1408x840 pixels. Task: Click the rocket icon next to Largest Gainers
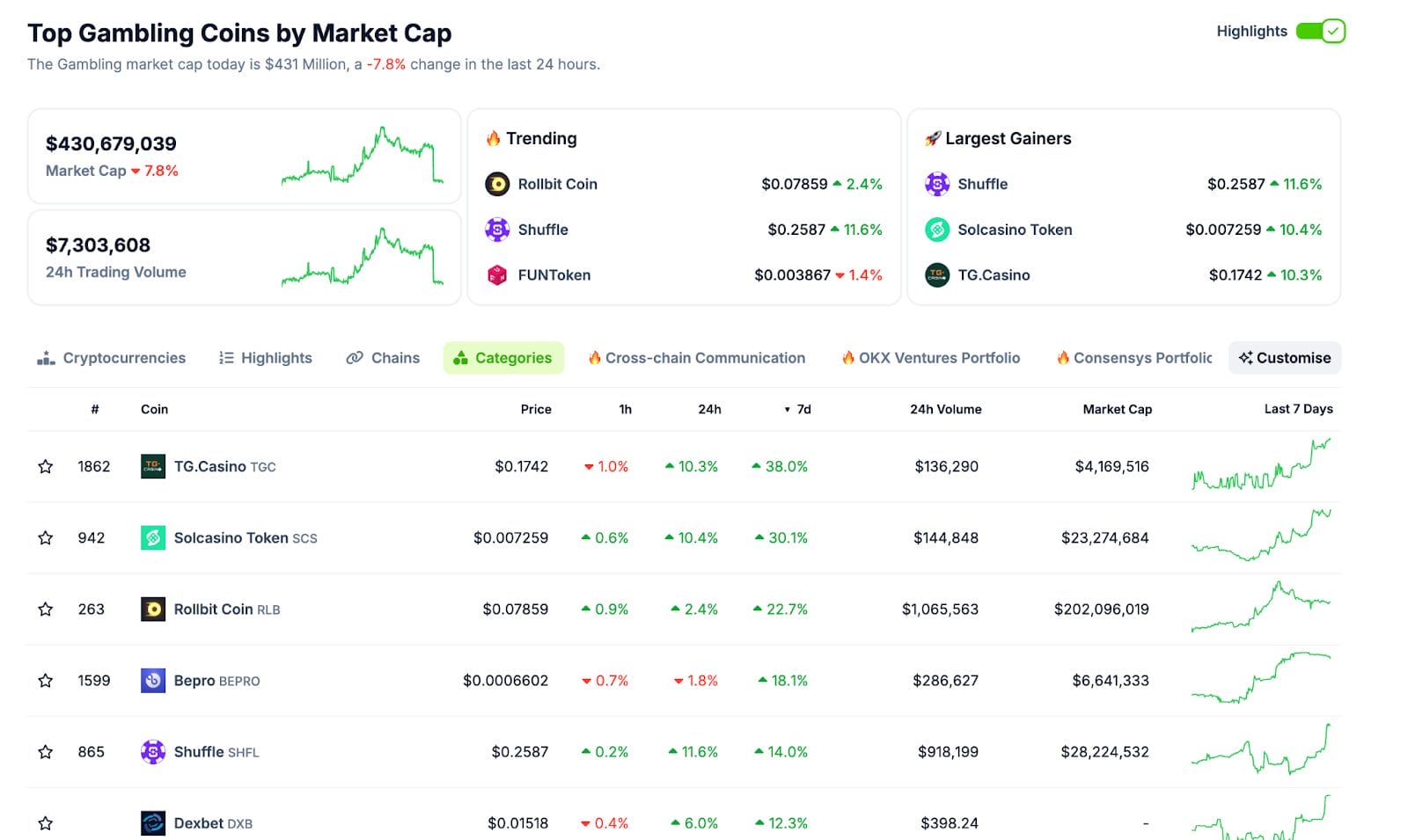click(935, 137)
